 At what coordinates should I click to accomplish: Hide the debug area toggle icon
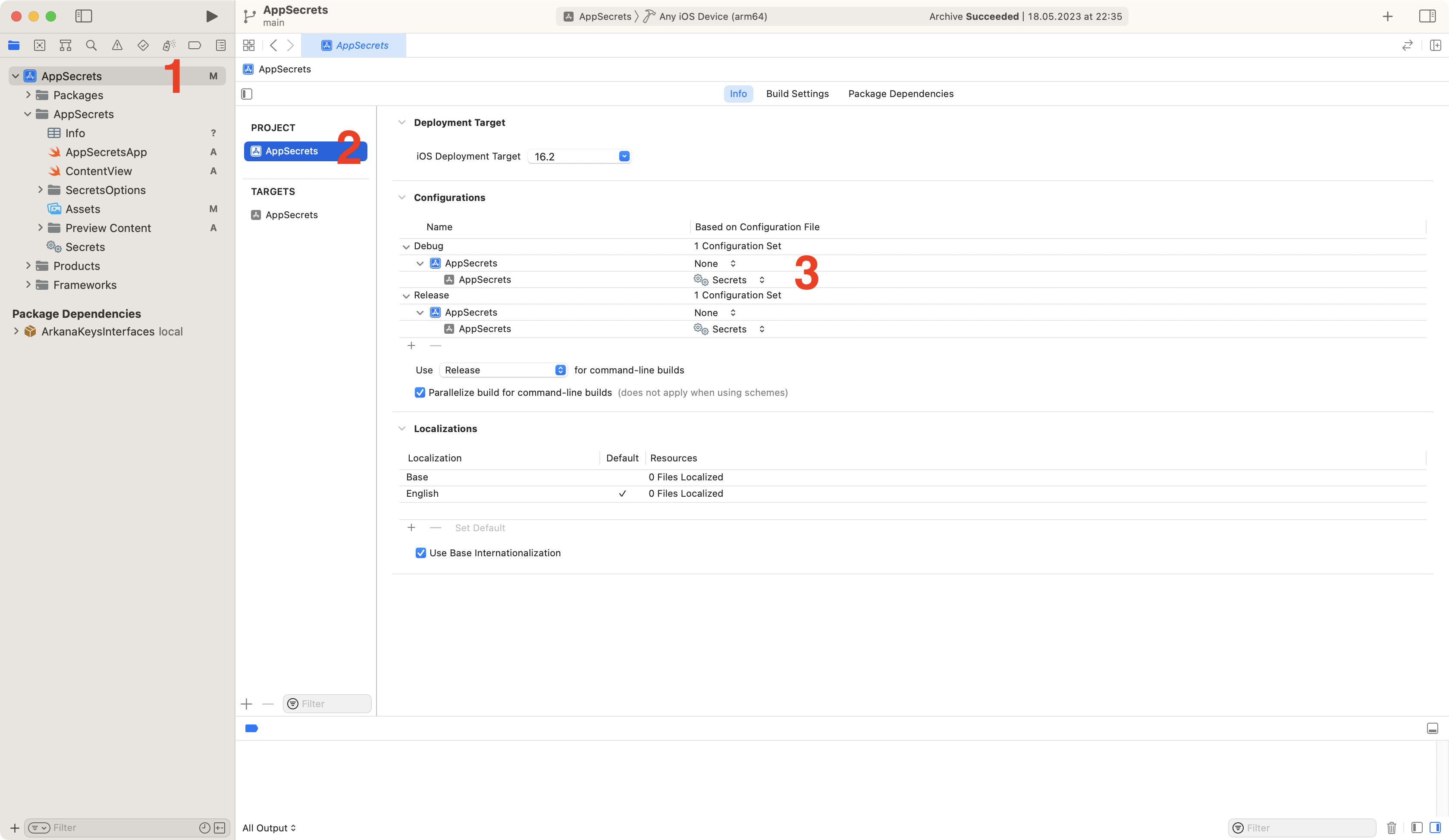tap(1432, 728)
